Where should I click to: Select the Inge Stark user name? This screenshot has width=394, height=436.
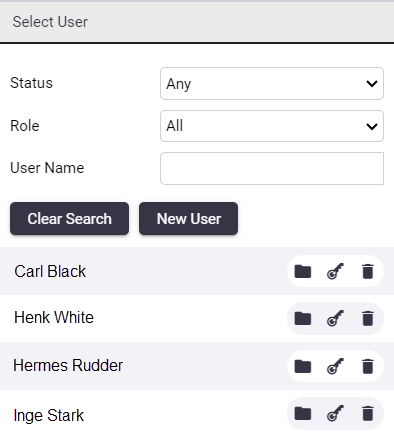(x=49, y=416)
